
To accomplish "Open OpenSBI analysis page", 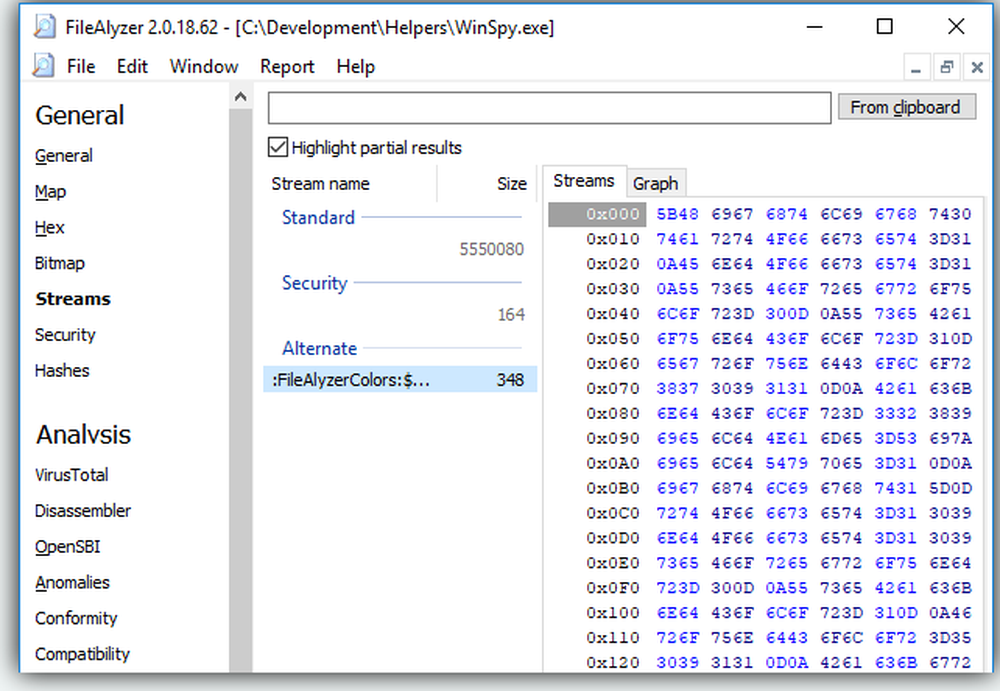I will [x=68, y=547].
